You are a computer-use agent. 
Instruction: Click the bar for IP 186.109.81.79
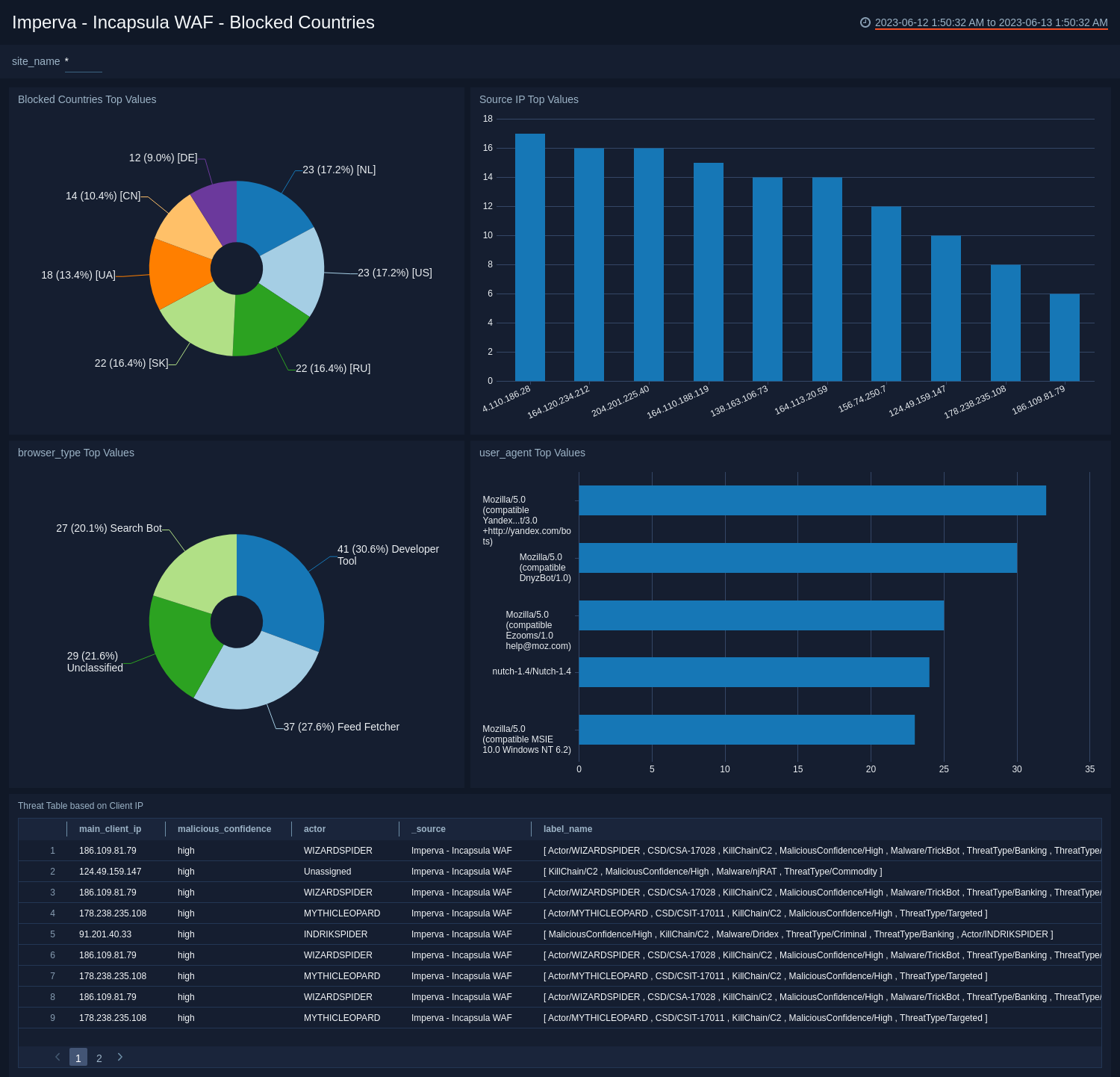(x=1065, y=336)
